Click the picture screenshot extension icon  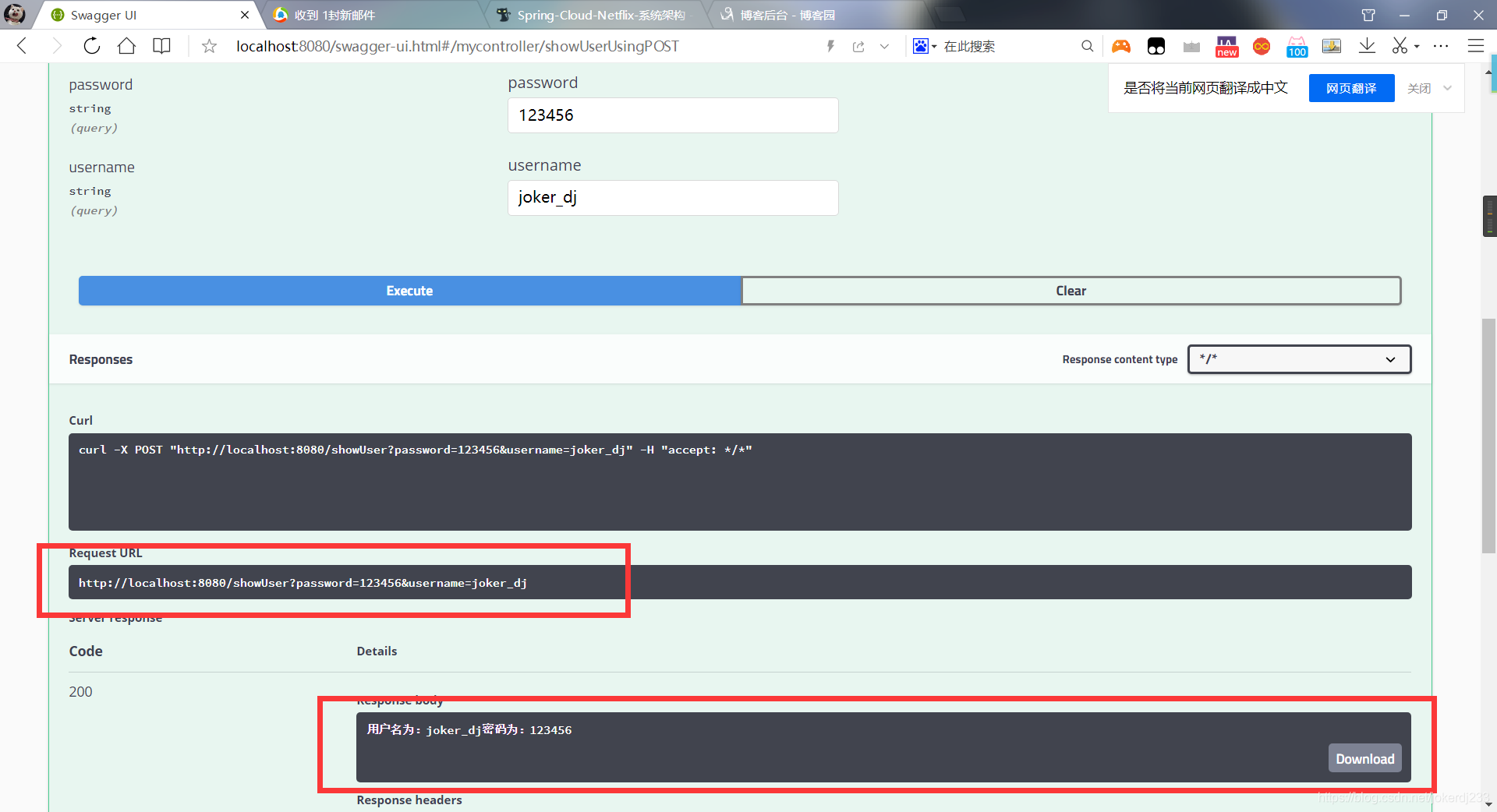pos(1332,46)
